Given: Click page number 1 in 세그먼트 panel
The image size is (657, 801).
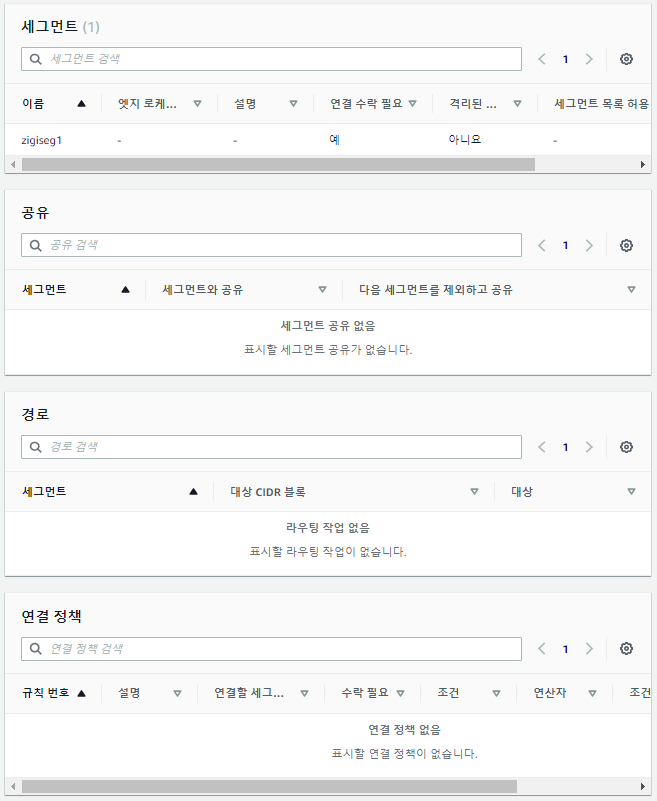Looking at the screenshot, I should coord(566,59).
